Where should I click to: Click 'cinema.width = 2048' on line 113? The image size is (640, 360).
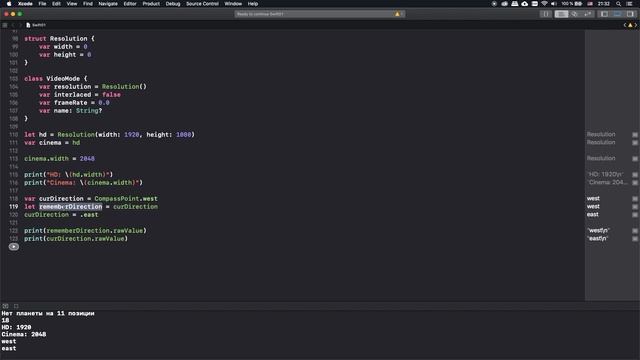coord(59,158)
